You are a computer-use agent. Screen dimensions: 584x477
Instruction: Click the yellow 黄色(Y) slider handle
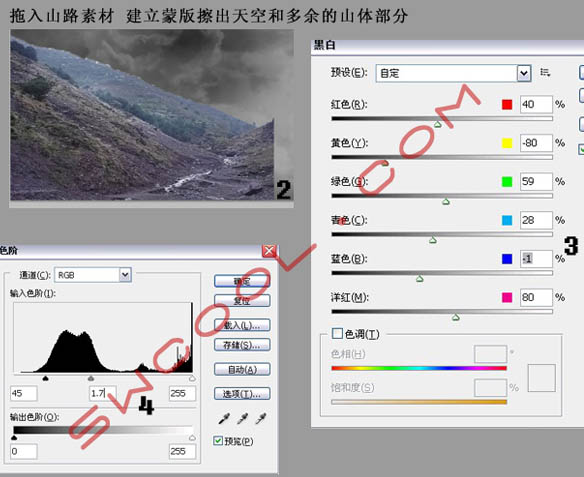[x=385, y=163]
